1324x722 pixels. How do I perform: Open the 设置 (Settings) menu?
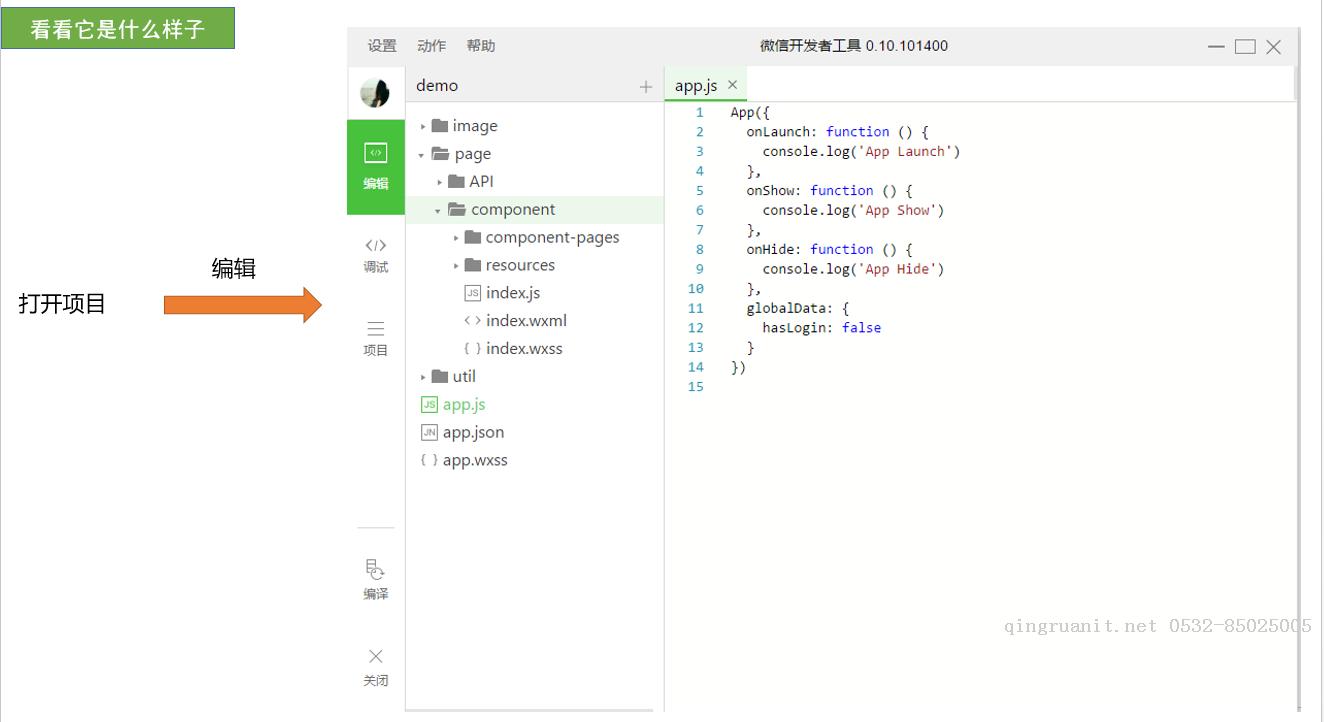click(x=382, y=46)
